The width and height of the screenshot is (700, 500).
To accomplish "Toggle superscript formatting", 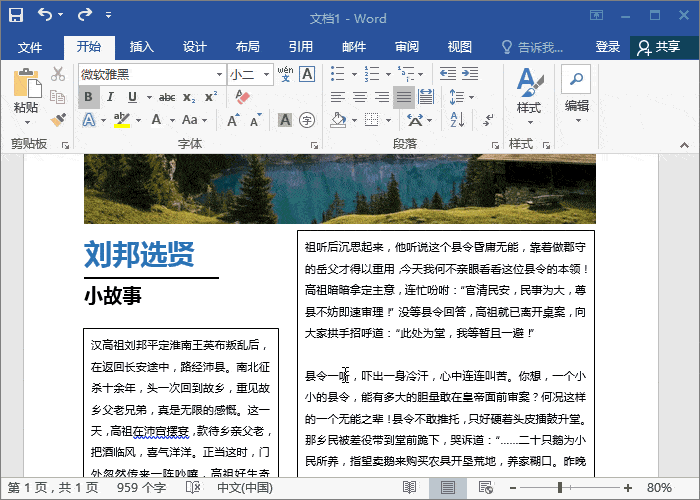I will point(211,97).
